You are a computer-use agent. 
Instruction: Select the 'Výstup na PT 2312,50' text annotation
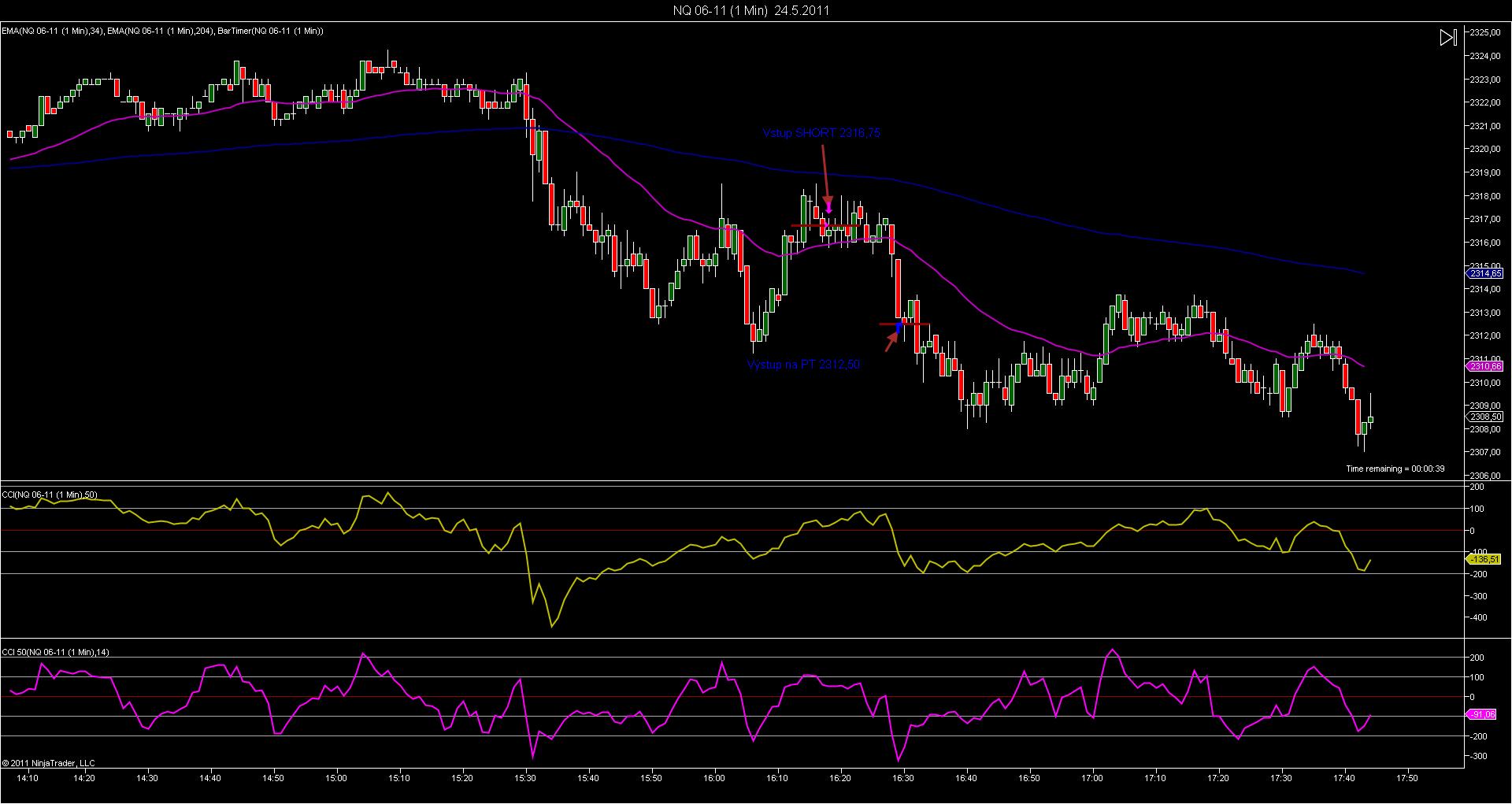click(802, 365)
